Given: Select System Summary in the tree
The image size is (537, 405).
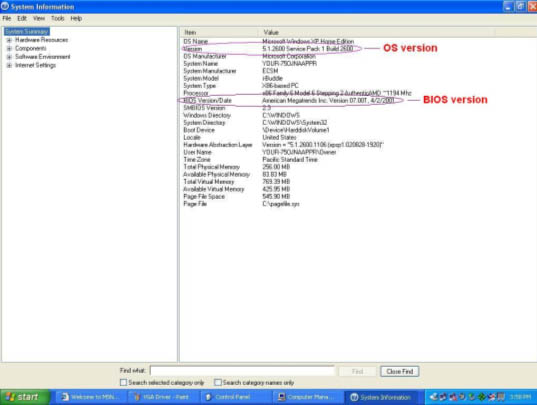Looking at the screenshot, I should [x=27, y=31].
